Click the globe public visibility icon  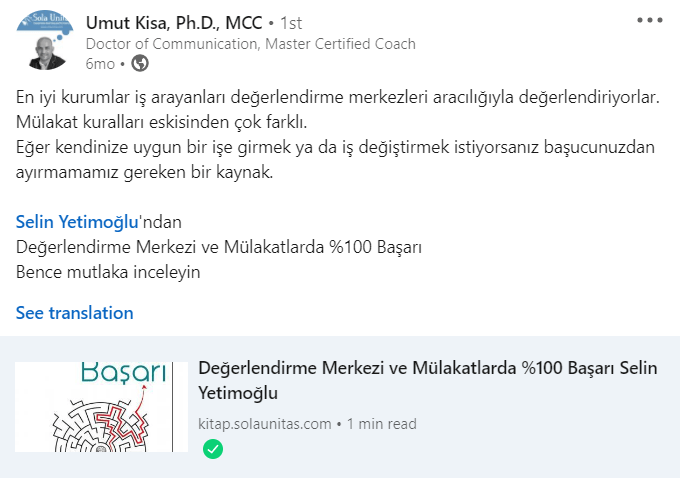click(141, 64)
